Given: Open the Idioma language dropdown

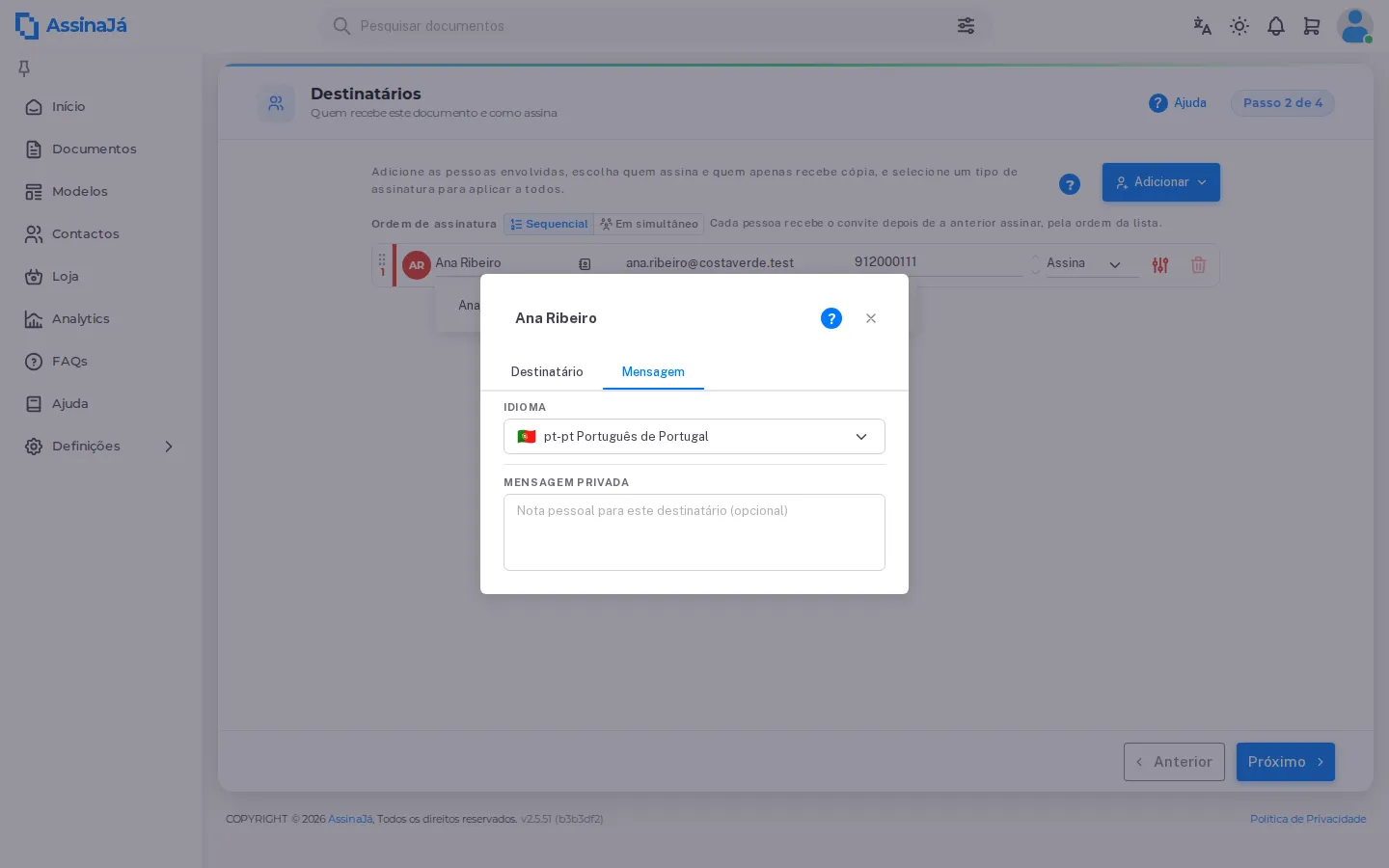Looking at the screenshot, I should pyautogui.click(x=694, y=437).
